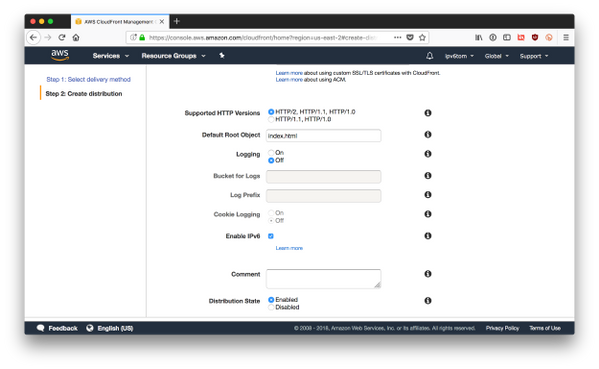
Task: Reload the page with refresh icon
Action: [62, 37]
